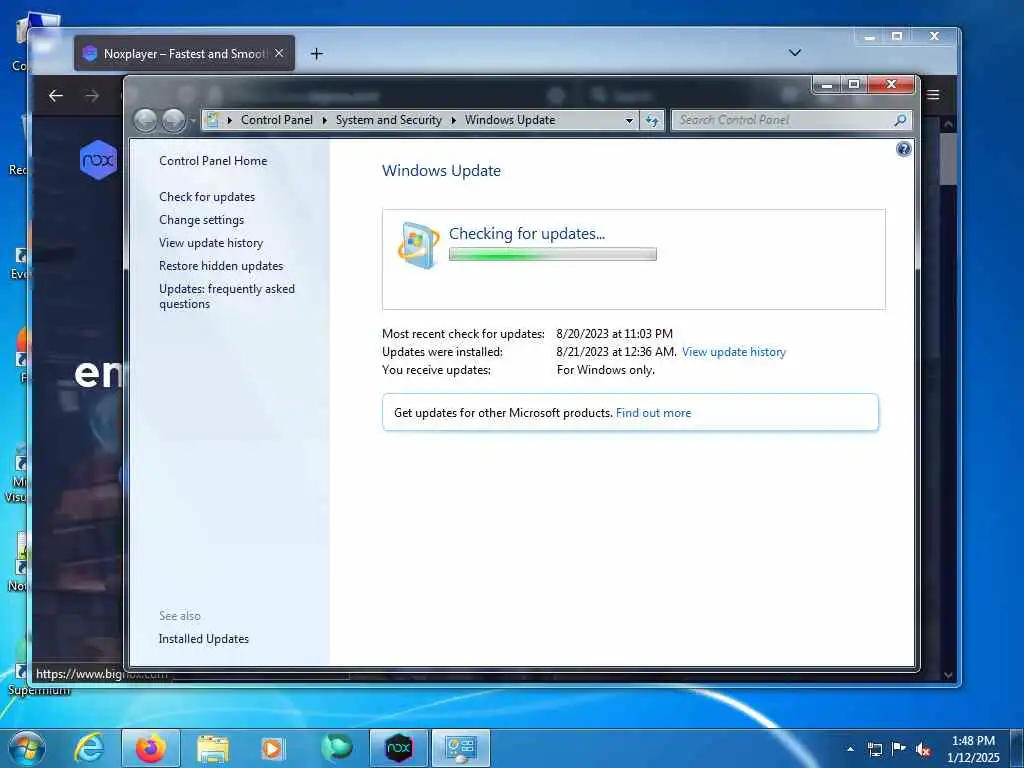
Task: Click the search magnifier in Control Panel
Action: click(x=900, y=120)
